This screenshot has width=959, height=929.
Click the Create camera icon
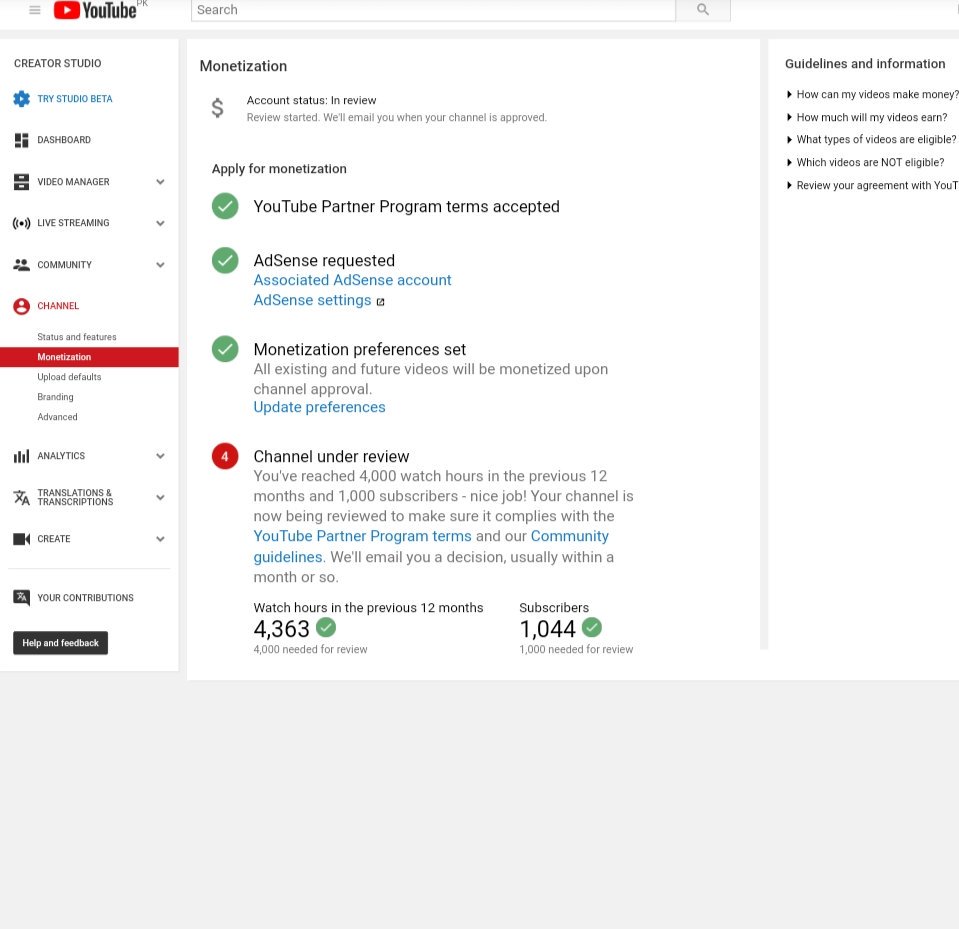click(21, 539)
